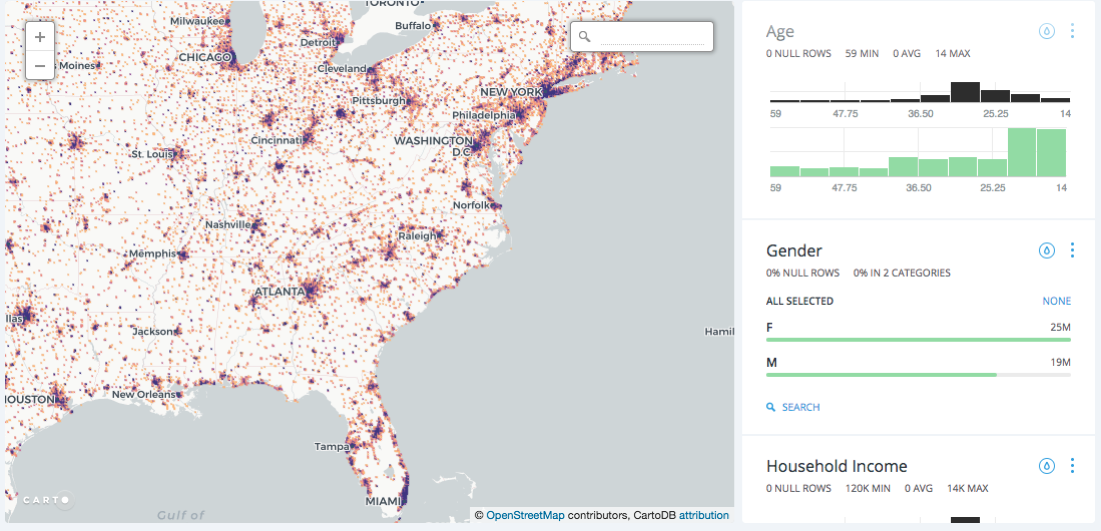Zoom out on the map
Viewport: 1101px width, 531px height.
[39, 66]
